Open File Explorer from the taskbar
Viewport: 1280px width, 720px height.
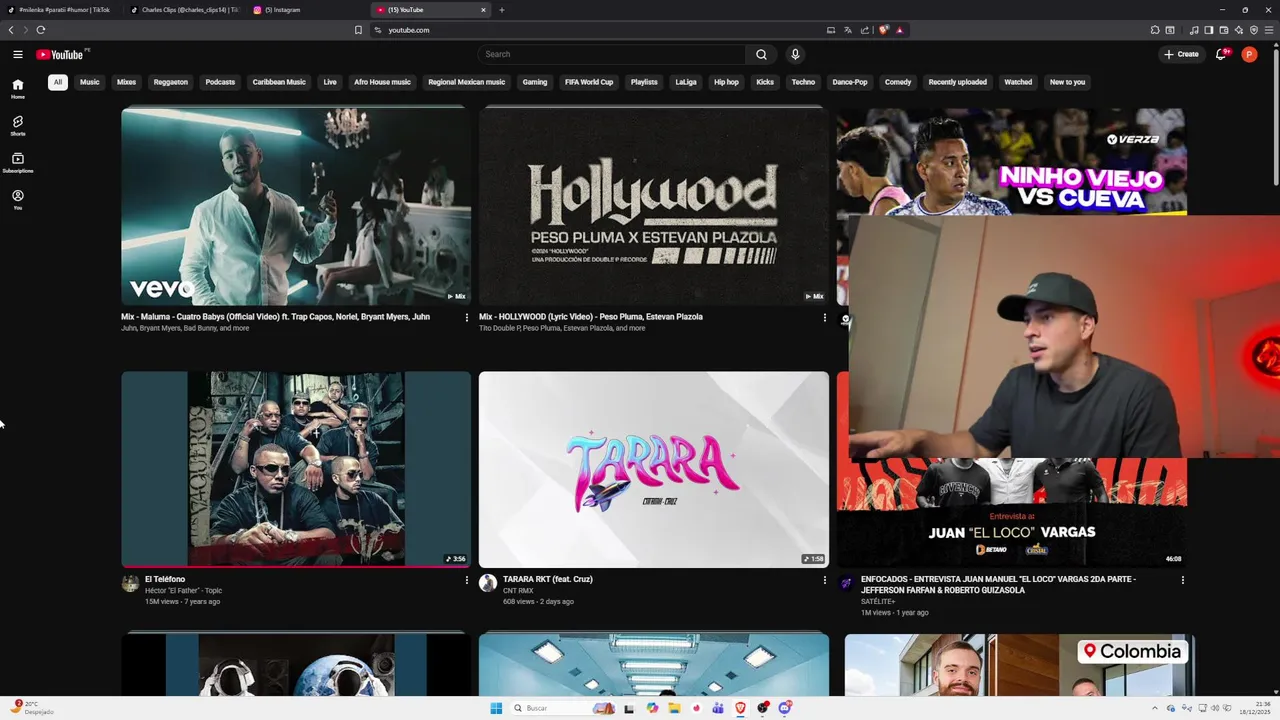click(675, 708)
